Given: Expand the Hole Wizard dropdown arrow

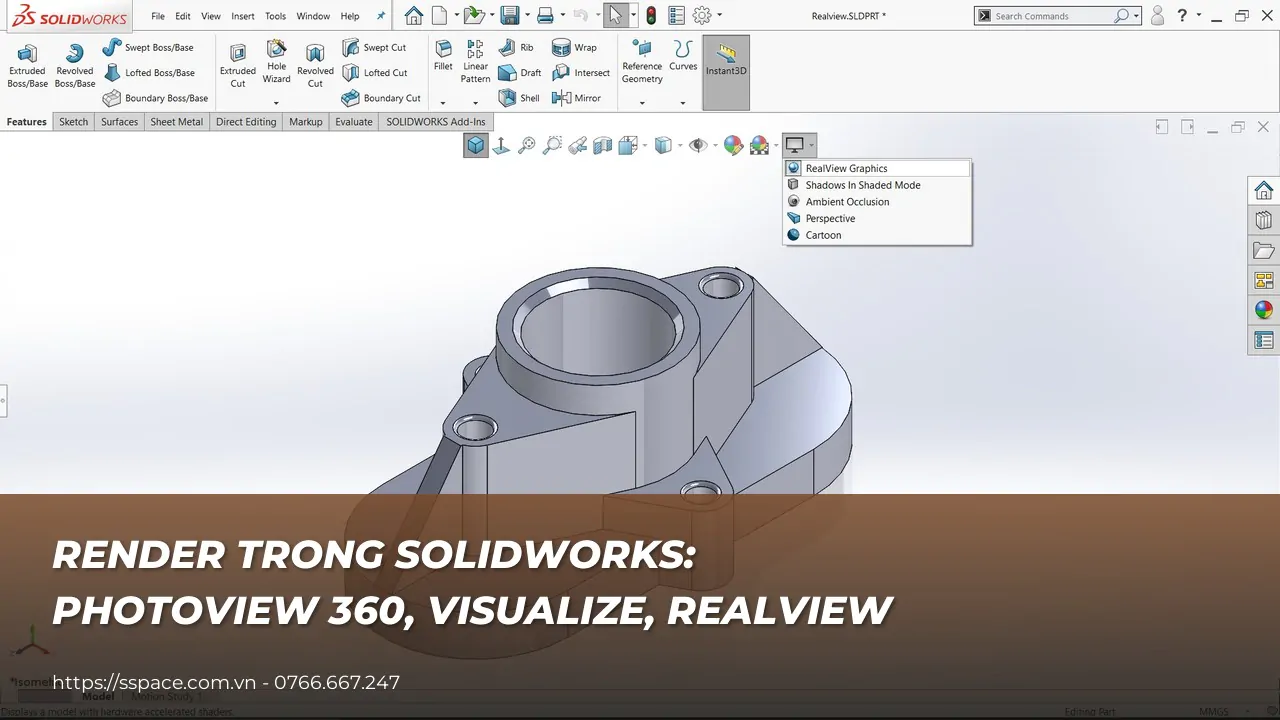Looking at the screenshot, I should (276, 102).
